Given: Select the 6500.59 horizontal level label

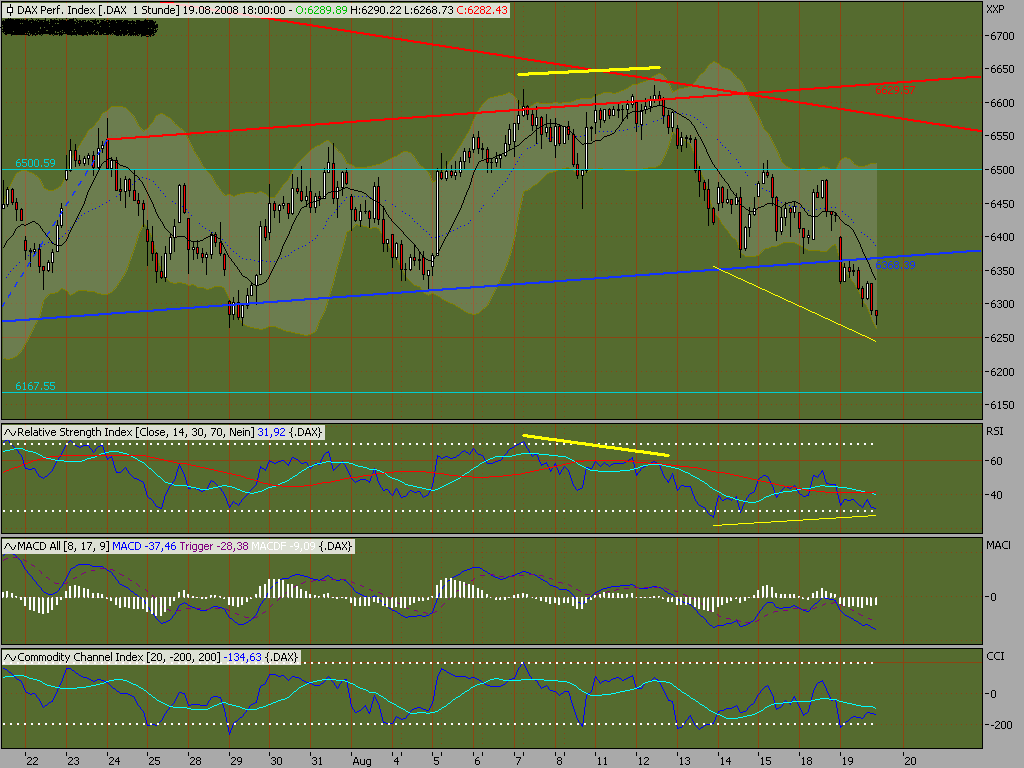Looking at the screenshot, I should [x=35, y=163].
